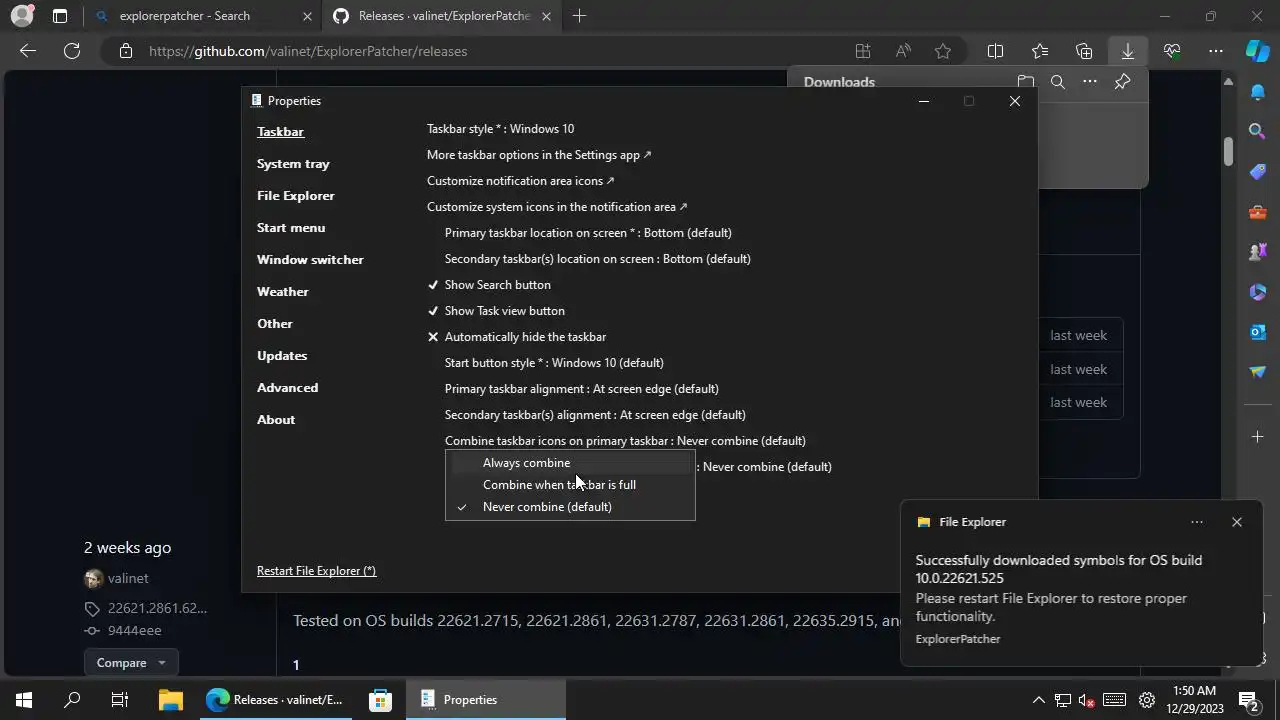Click the browser address bar URL
Screen dimensions: 1280x720
pos(308,51)
